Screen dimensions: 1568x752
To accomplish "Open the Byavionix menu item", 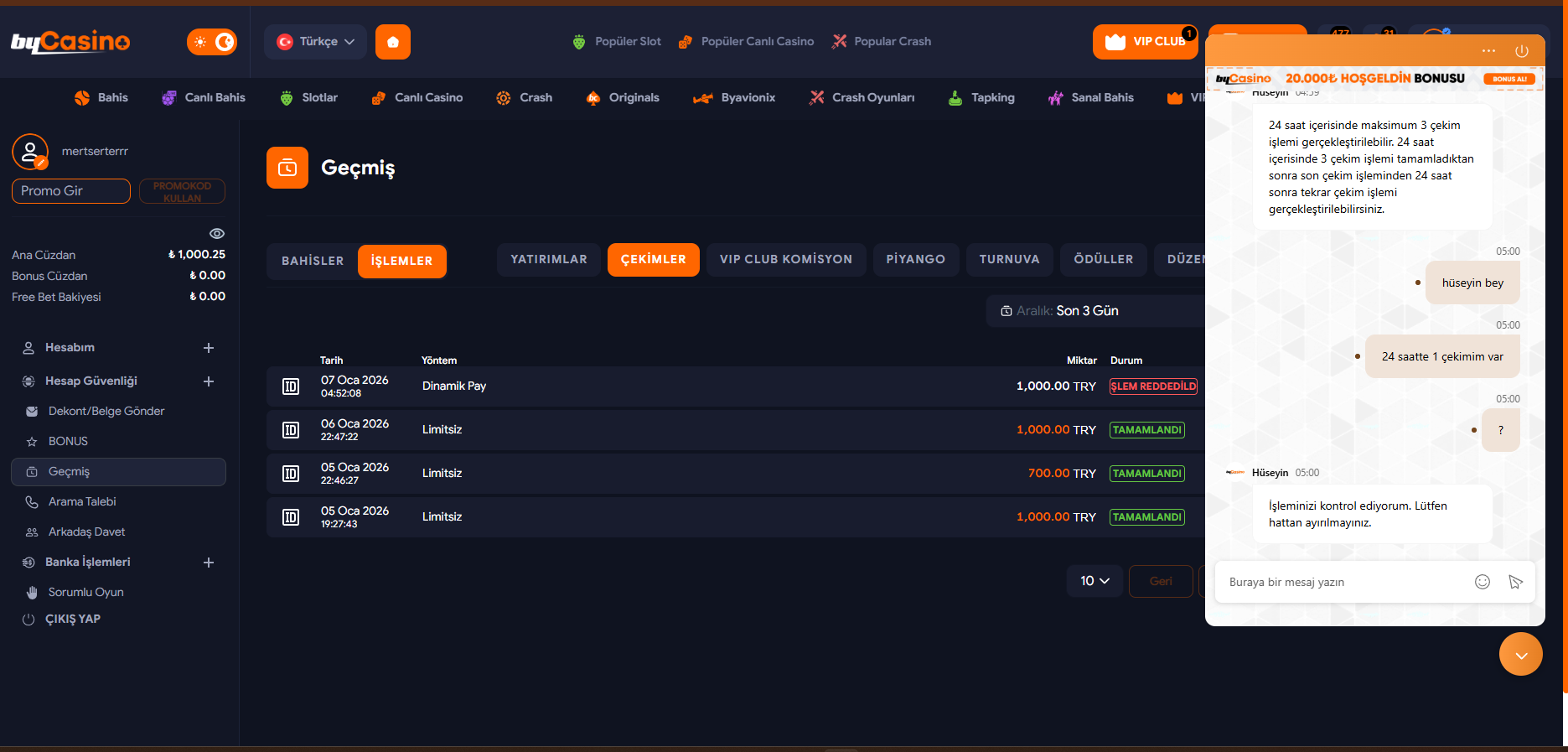I will pyautogui.click(x=734, y=97).
